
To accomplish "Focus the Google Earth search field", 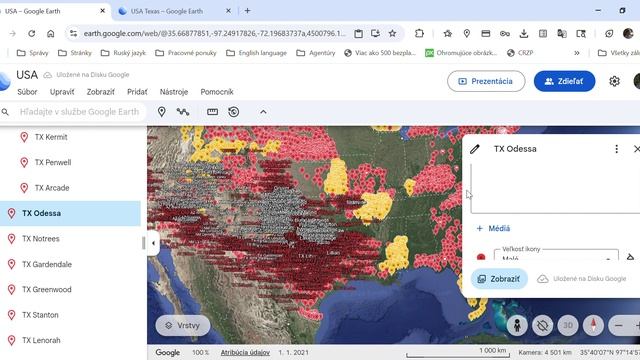I will pos(79,111).
